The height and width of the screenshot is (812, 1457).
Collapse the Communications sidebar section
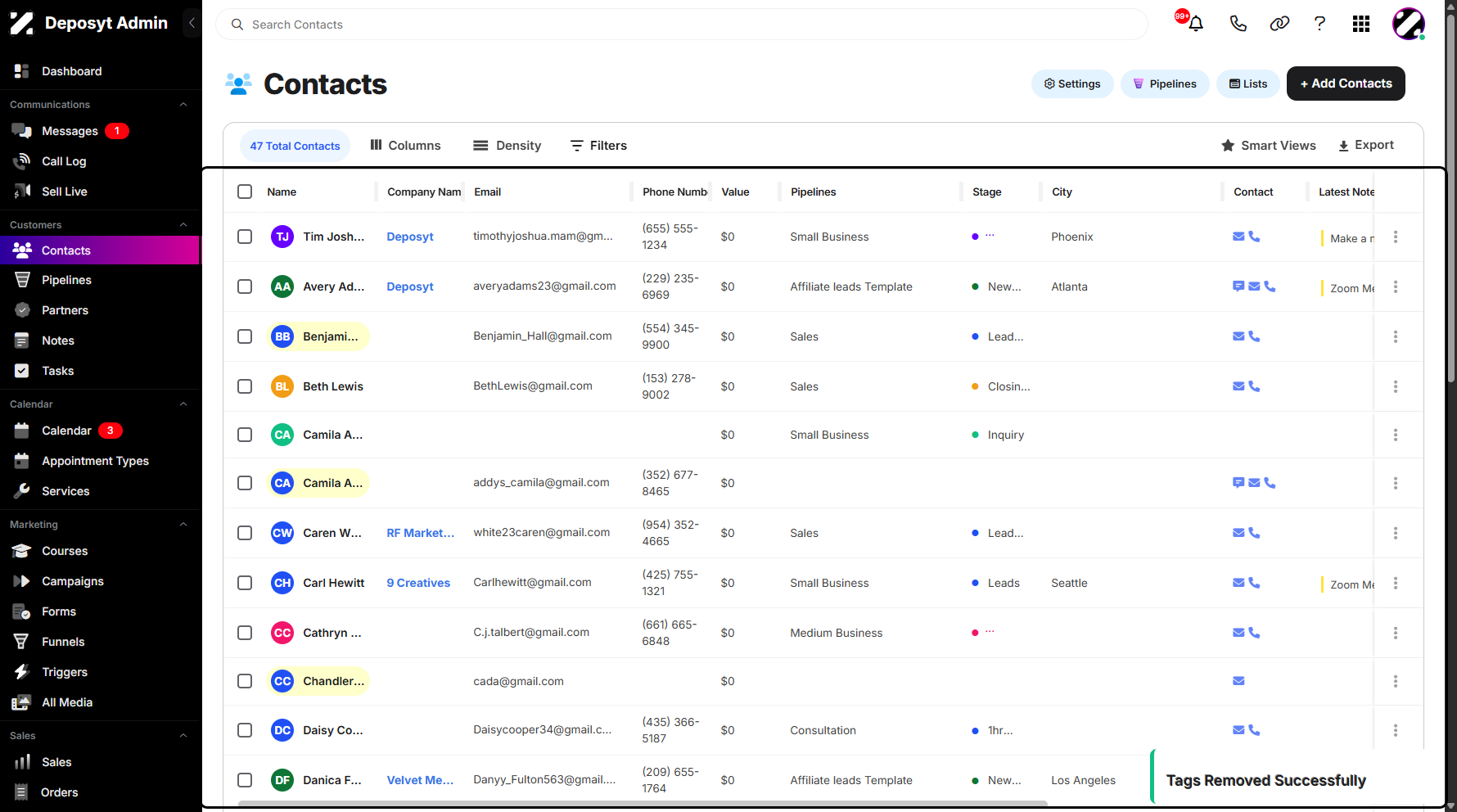pyautogui.click(x=183, y=105)
